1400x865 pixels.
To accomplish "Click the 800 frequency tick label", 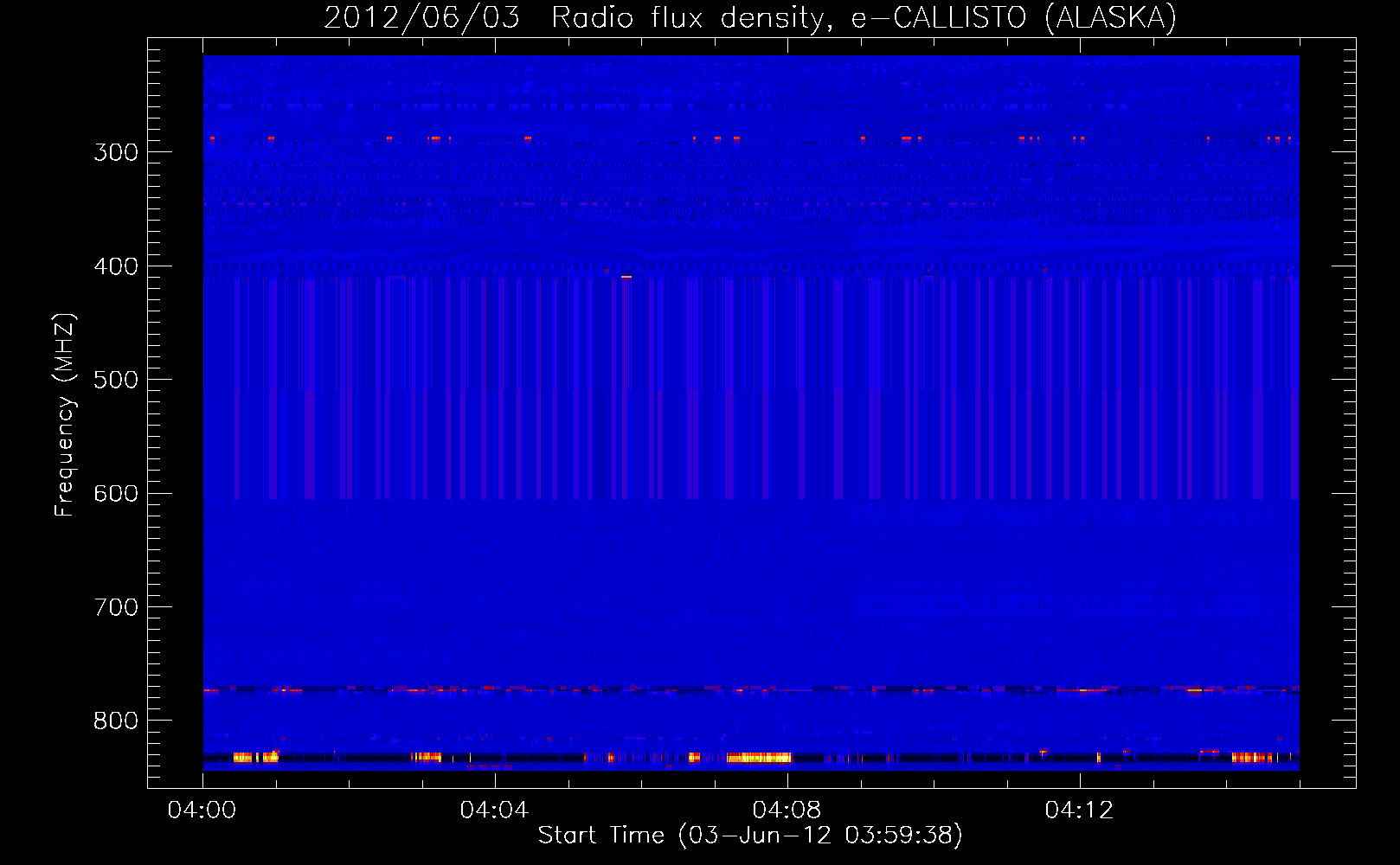I will coord(116,721).
